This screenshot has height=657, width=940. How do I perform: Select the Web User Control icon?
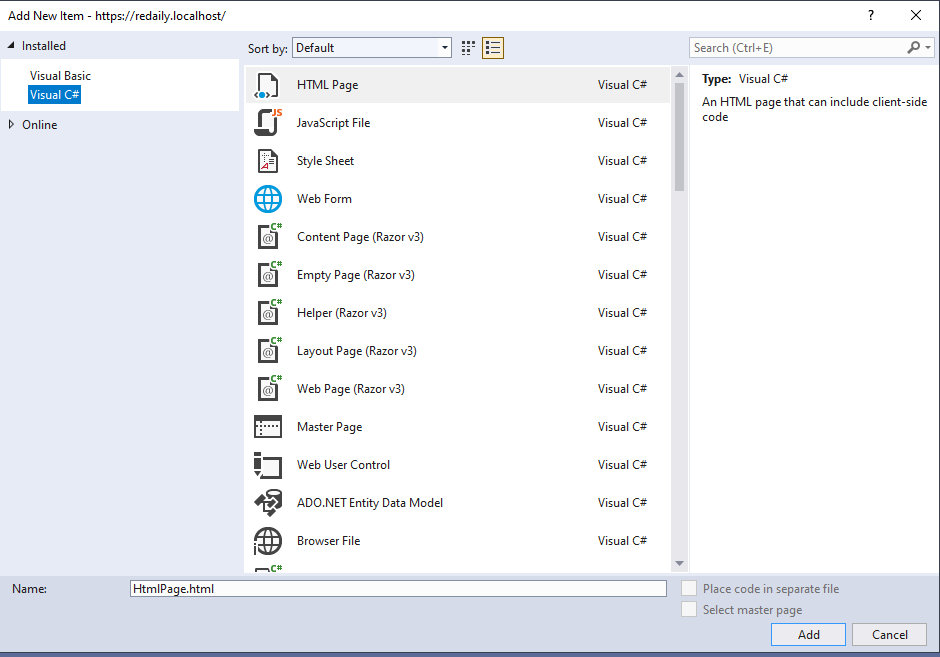pyautogui.click(x=267, y=465)
